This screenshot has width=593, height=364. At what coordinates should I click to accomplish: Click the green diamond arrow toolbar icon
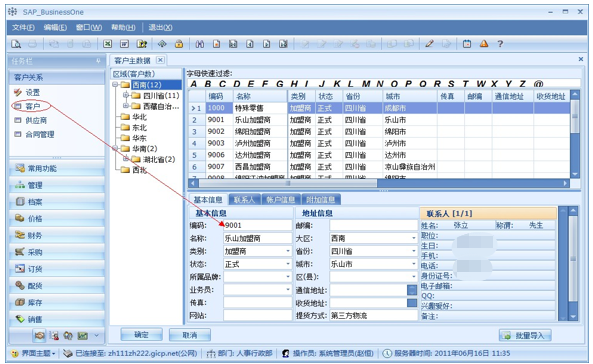coord(162,44)
